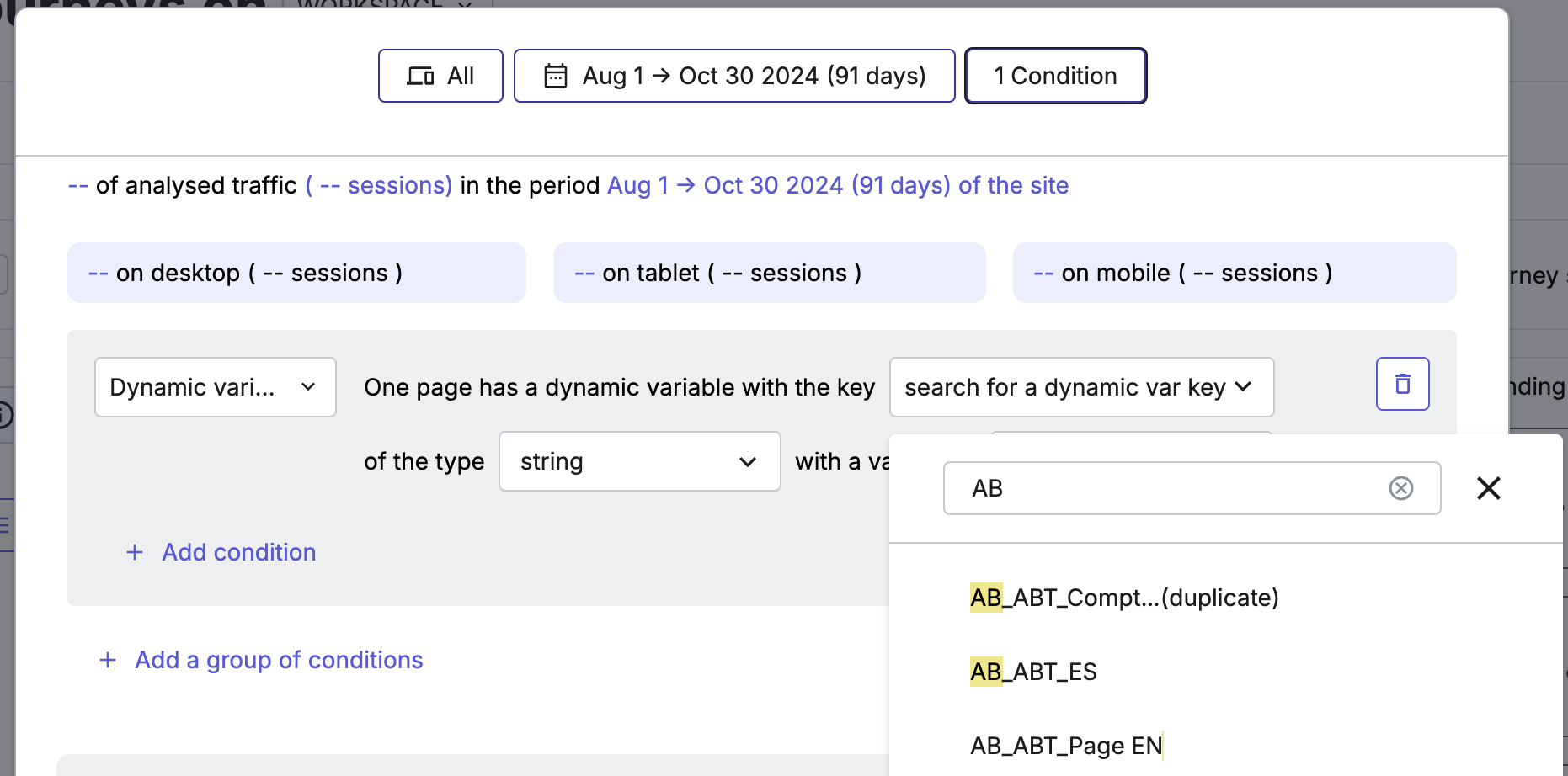Delete the condition using the trash icon
The image size is (1568, 776).
point(1401,384)
